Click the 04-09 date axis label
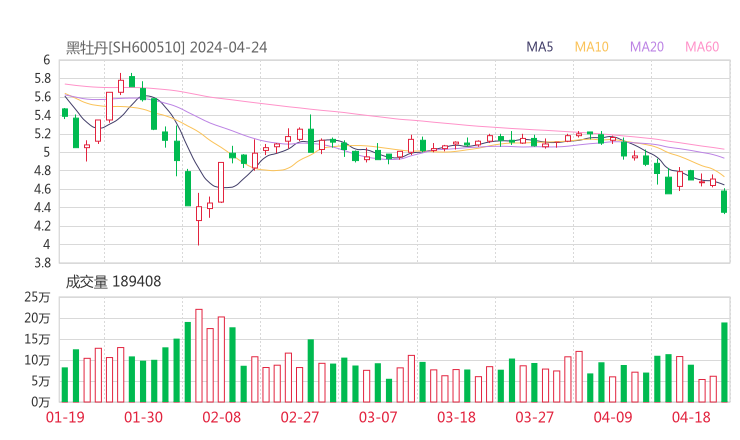This screenshot has height=440, width=740. click(613, 417)
